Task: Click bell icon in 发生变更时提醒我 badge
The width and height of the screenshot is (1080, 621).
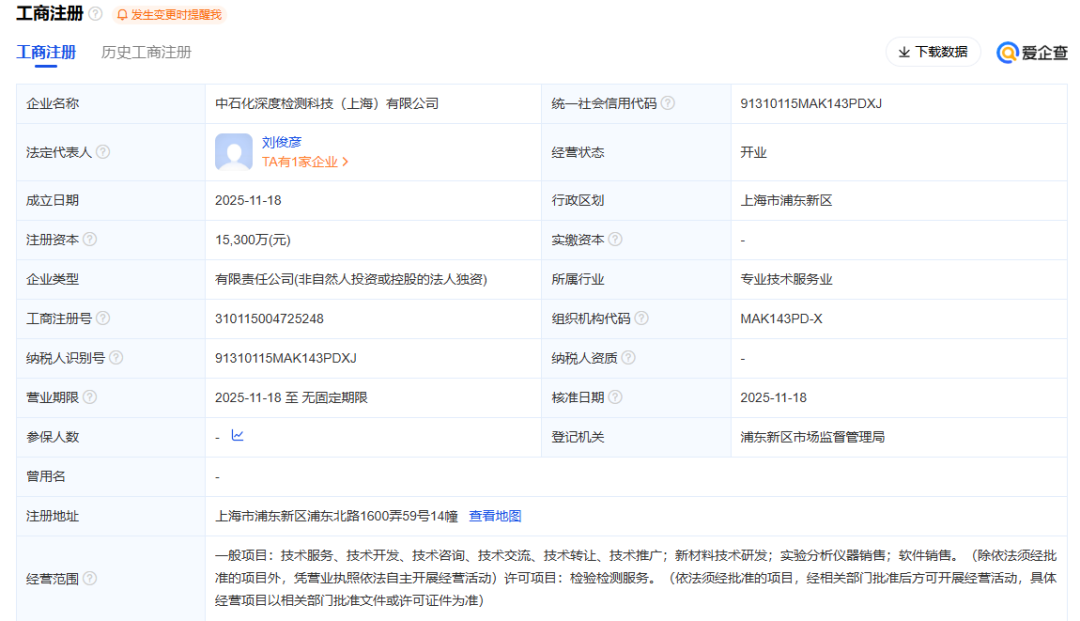Action: pos(122,14)
